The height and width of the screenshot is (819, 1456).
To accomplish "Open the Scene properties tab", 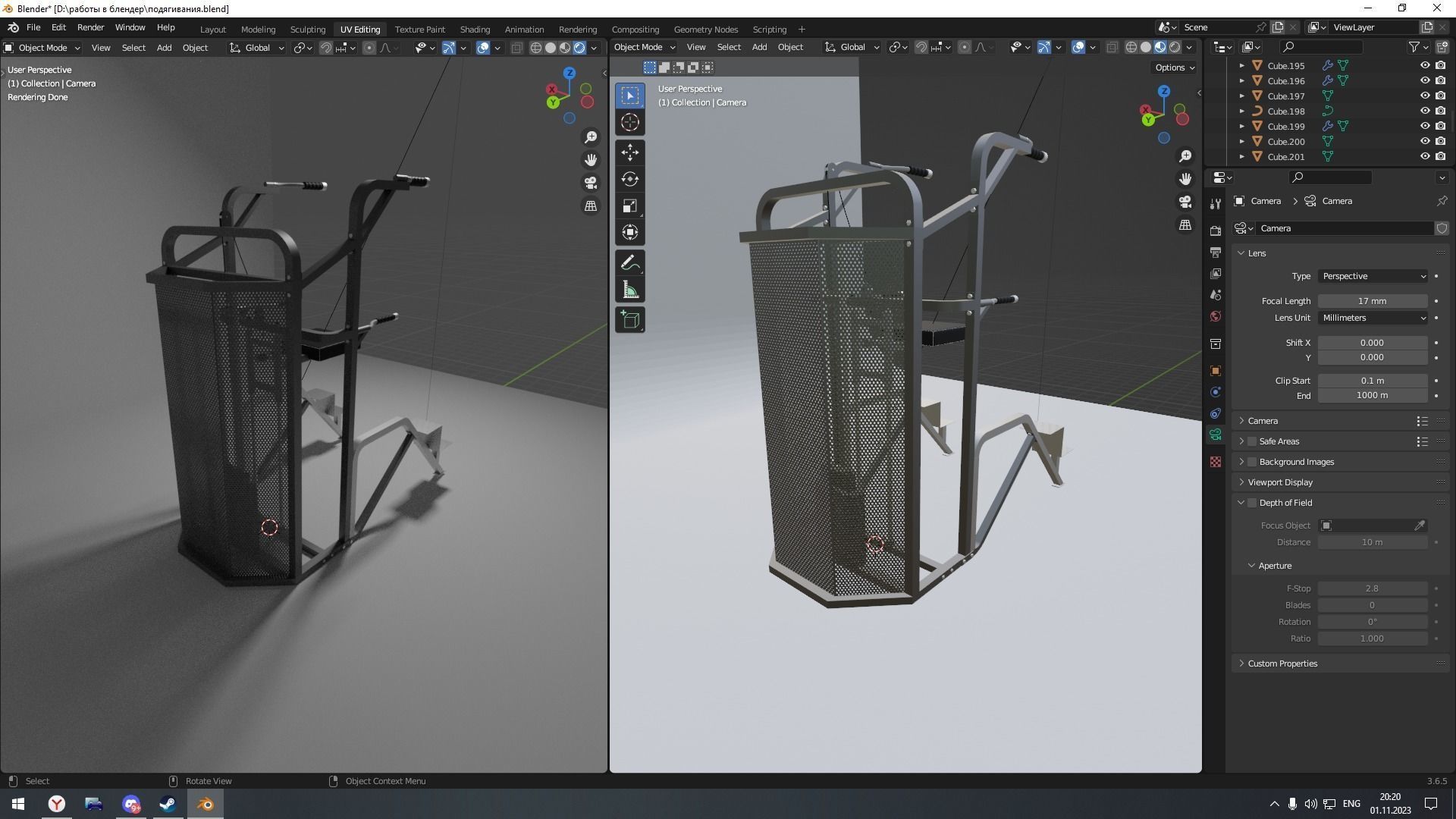I will [1216, 295].
